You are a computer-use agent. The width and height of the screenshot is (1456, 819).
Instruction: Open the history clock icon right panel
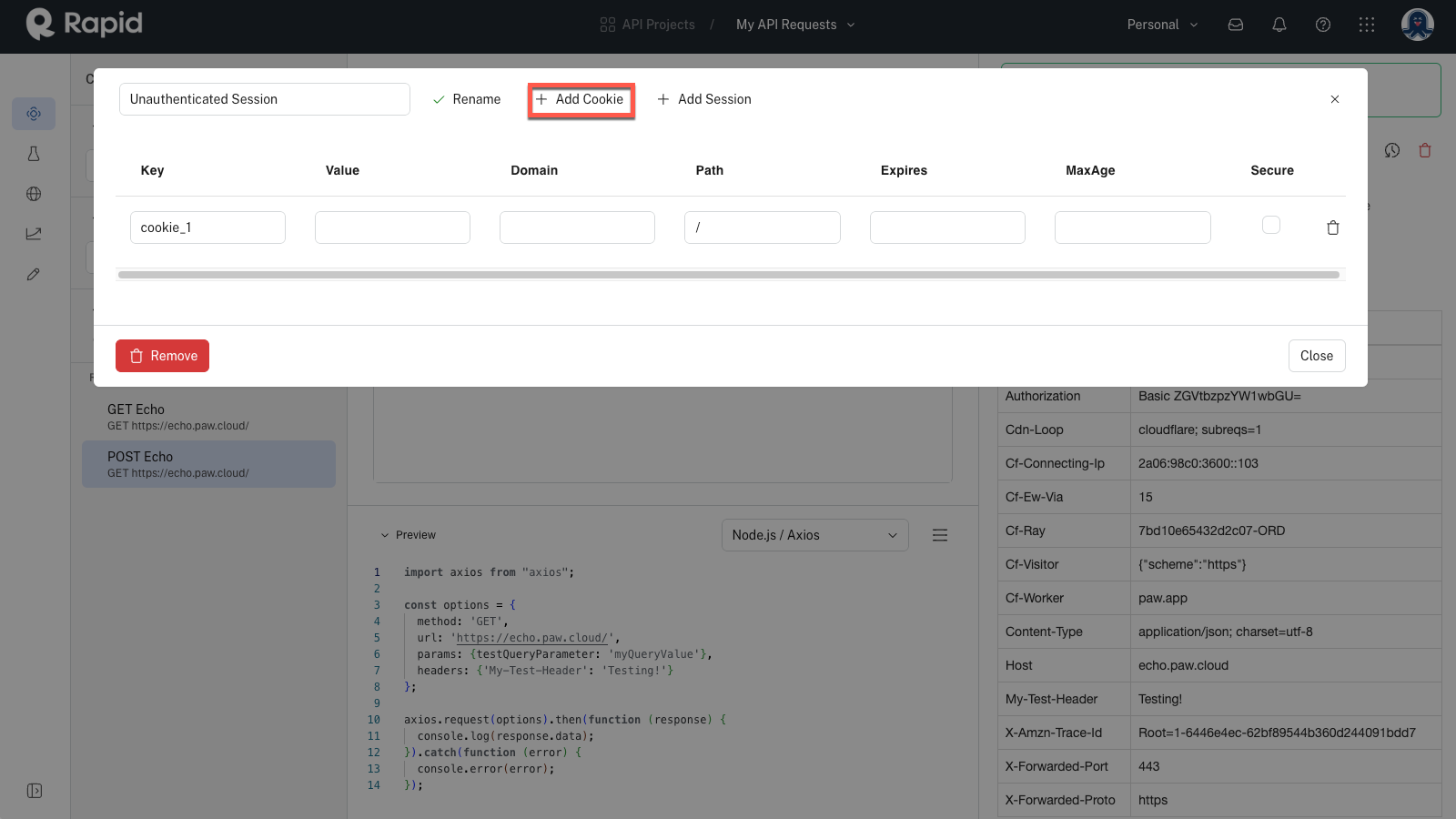tap(1392, 150)
